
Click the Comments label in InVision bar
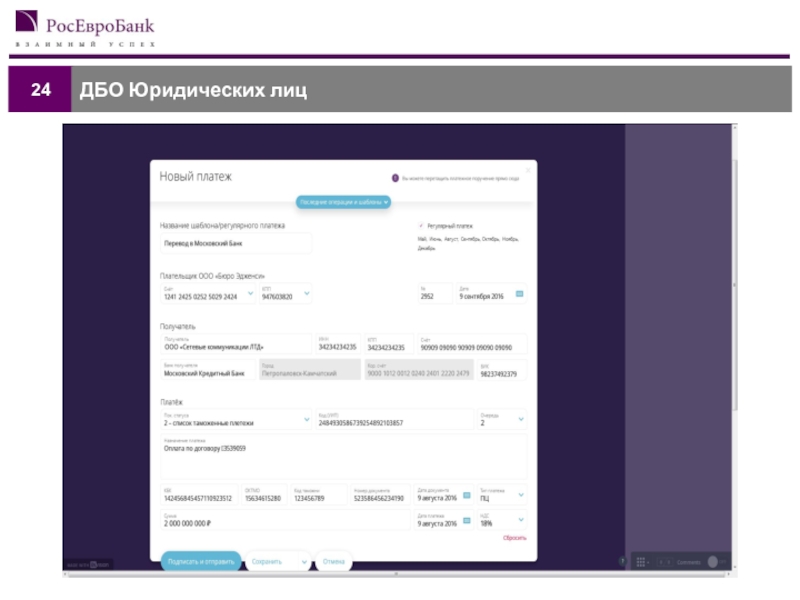coord(688,562)
